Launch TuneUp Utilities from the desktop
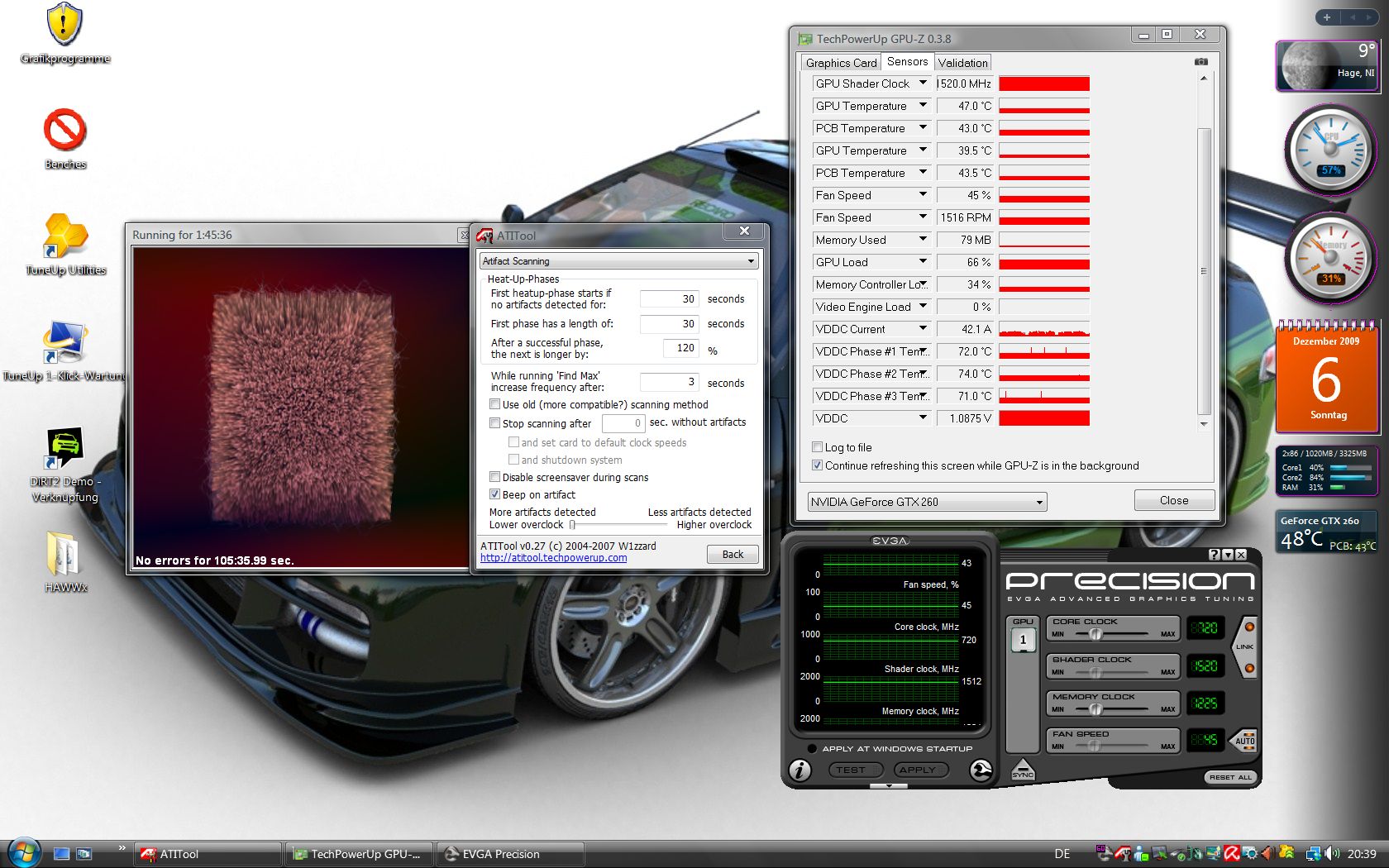Image resolution: width=1389 pixels, height=868 pixels. [x=65, y=244]
